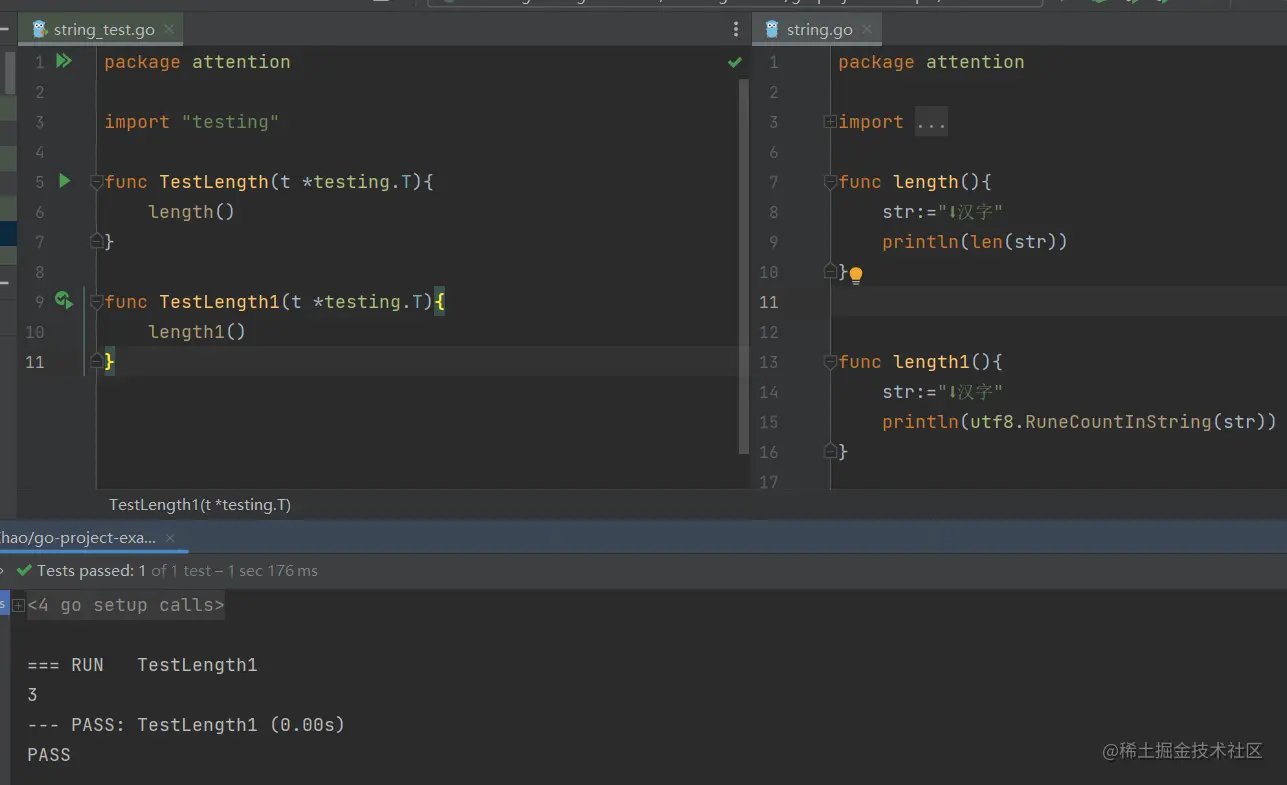Place cursor on 'length1()' call in test file
Screen dimensions: 1287x785
click(197, 332)
